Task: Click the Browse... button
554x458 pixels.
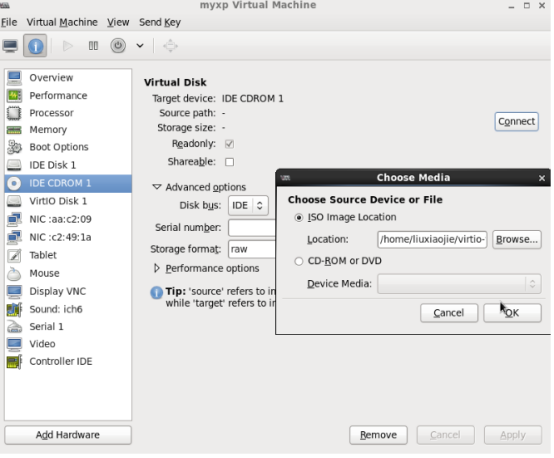Action: click(517, 240)
